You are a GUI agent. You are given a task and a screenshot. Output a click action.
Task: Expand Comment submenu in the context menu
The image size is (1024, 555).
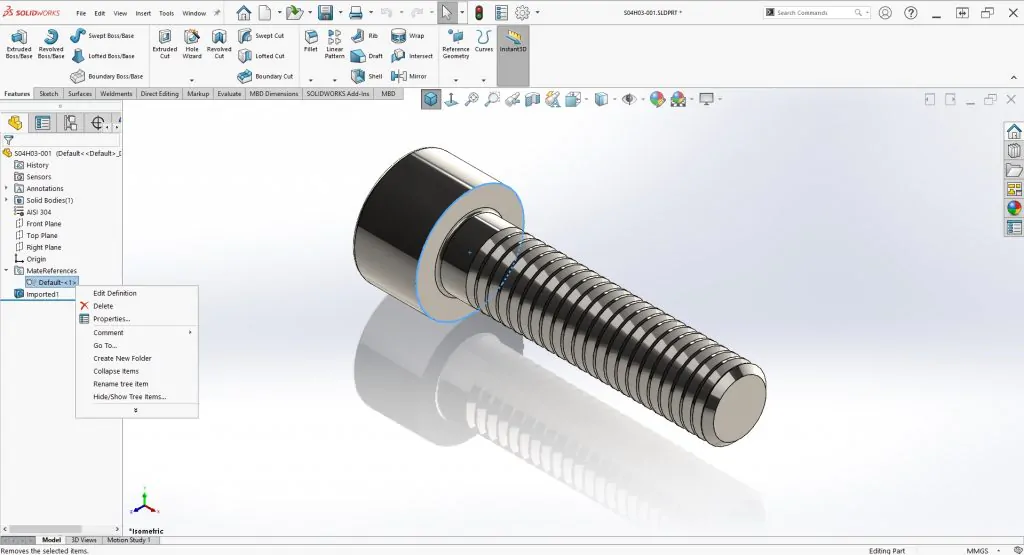point(190,332)
